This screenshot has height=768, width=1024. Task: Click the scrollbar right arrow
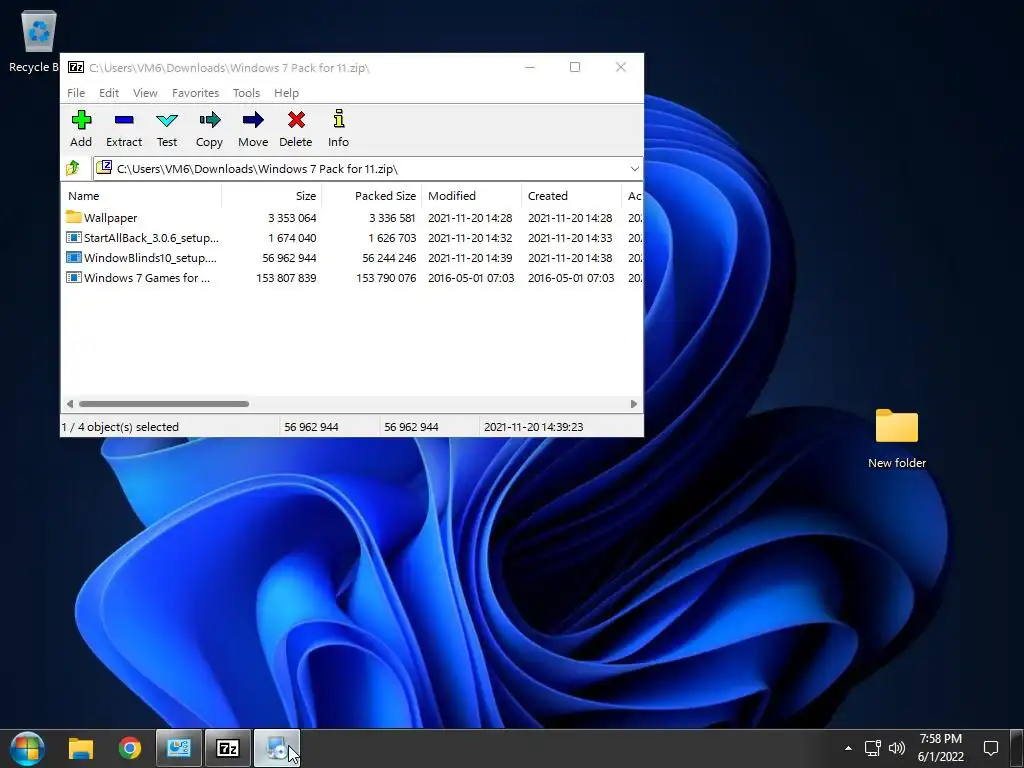pyautogui.click(x=633, y=404)
